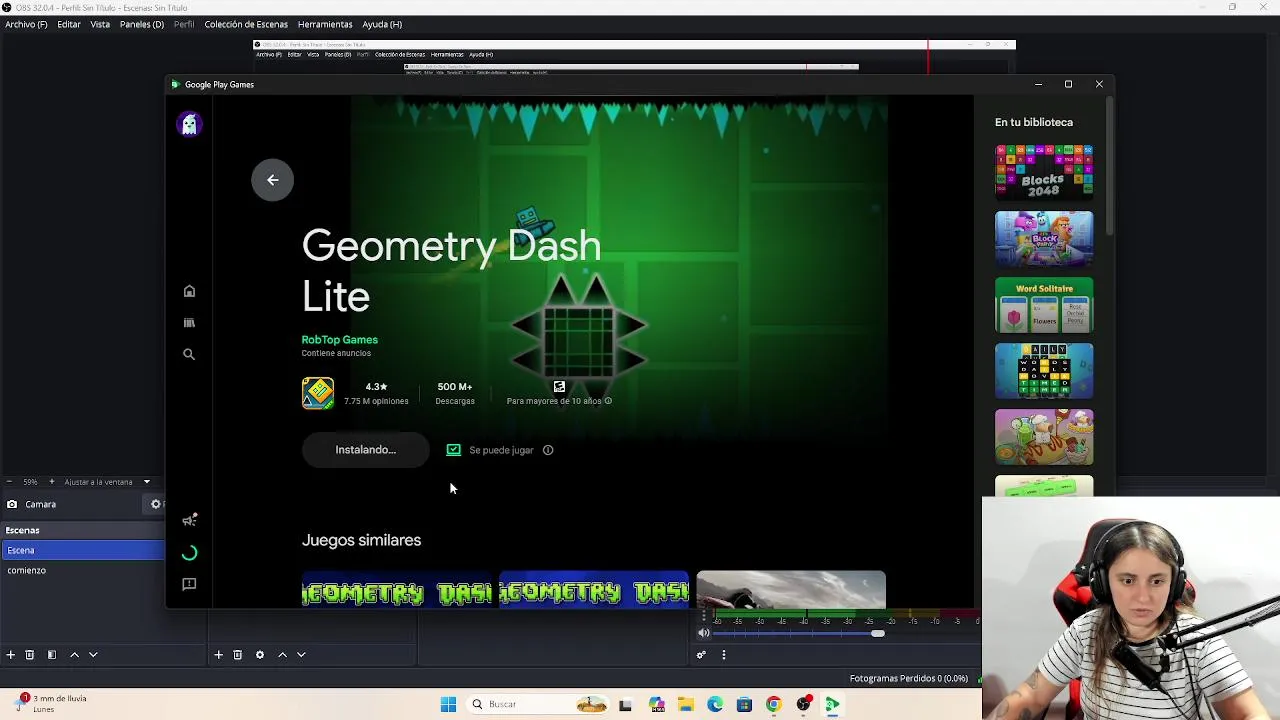
Task: Click the Instalando... button
Action: click(x=366, y=450)
